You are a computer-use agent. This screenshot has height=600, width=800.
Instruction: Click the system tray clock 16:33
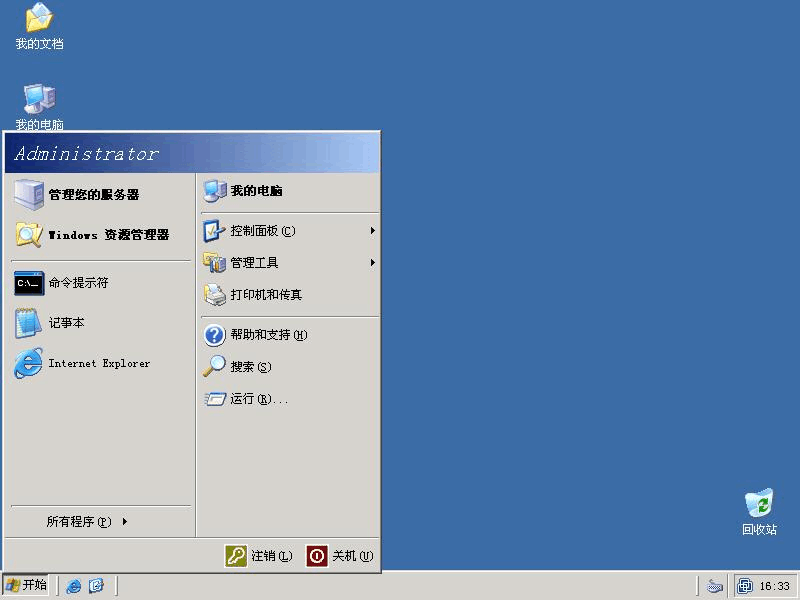click(774, 586)
